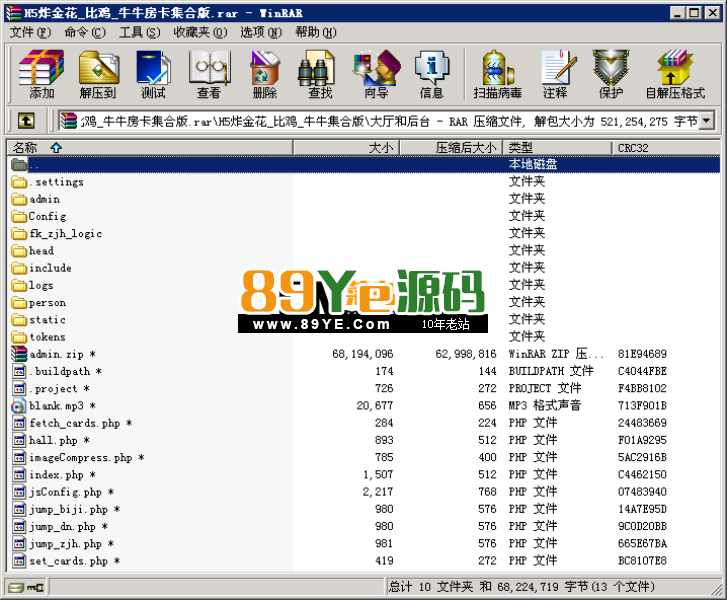Show archive Info (信息) icon
Screen dimensions: 727x600
point(432,74)
